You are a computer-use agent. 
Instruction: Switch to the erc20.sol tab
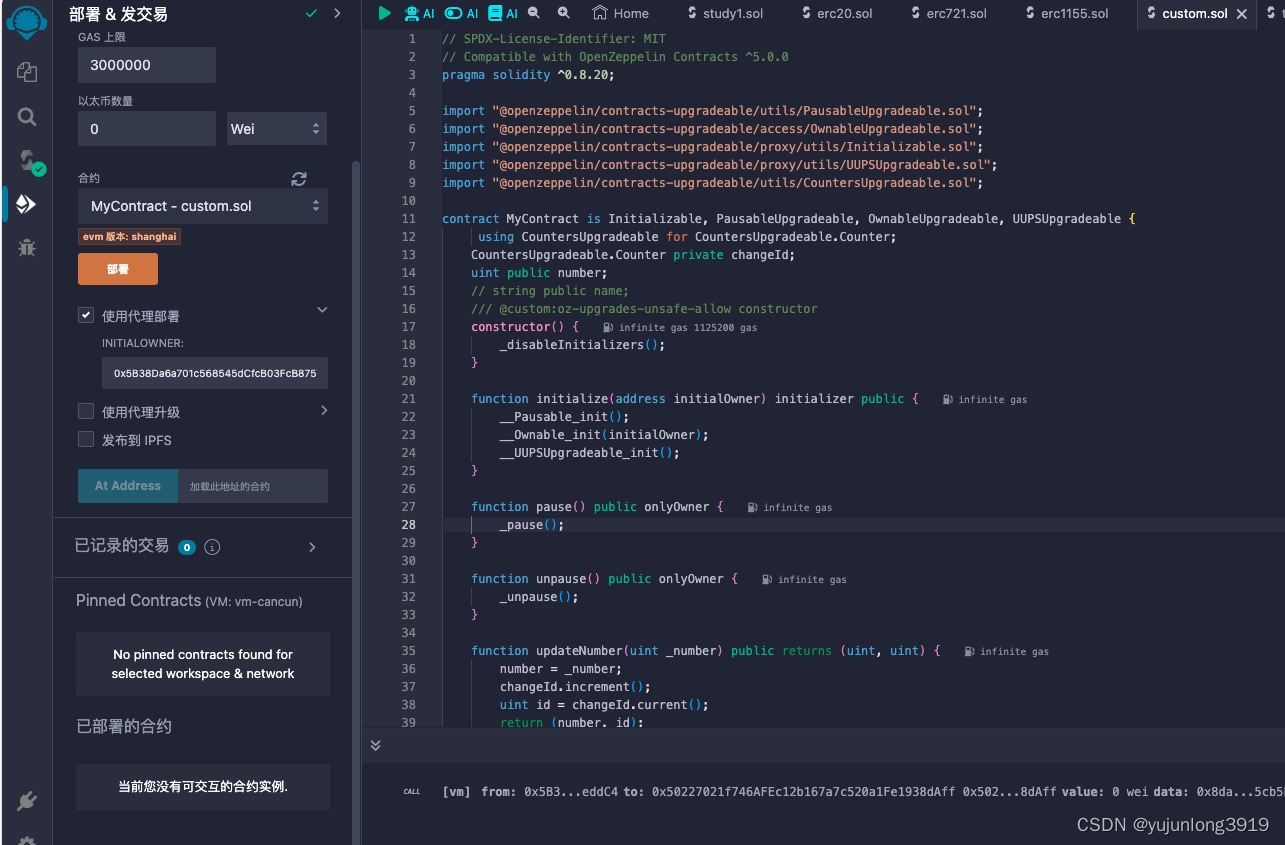tap(838, 13)
